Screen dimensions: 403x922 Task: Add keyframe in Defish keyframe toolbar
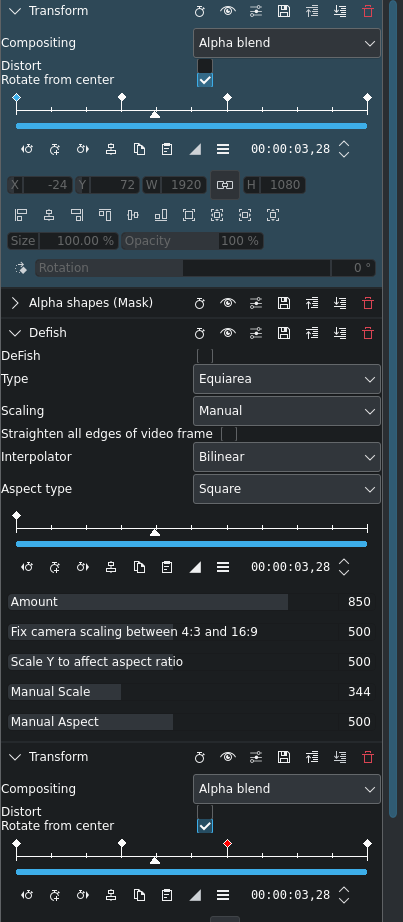pos(55,567)
